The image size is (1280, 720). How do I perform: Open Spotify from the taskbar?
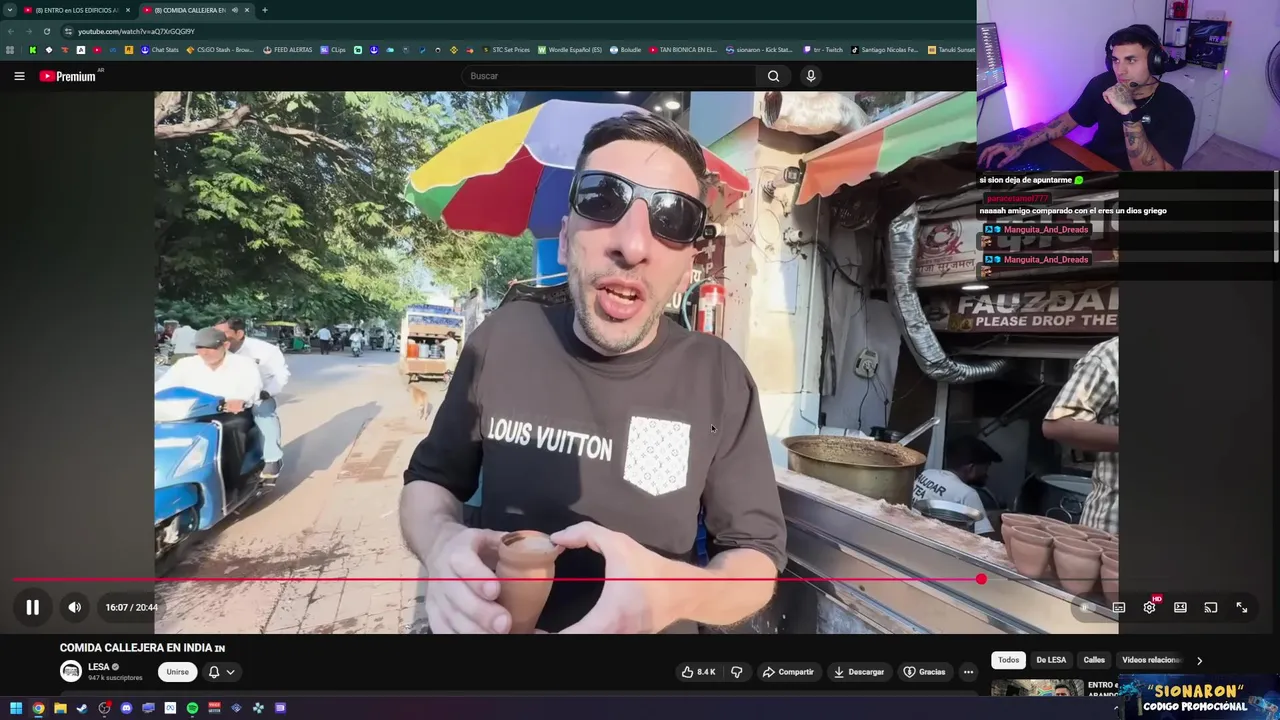pos(192,708)
